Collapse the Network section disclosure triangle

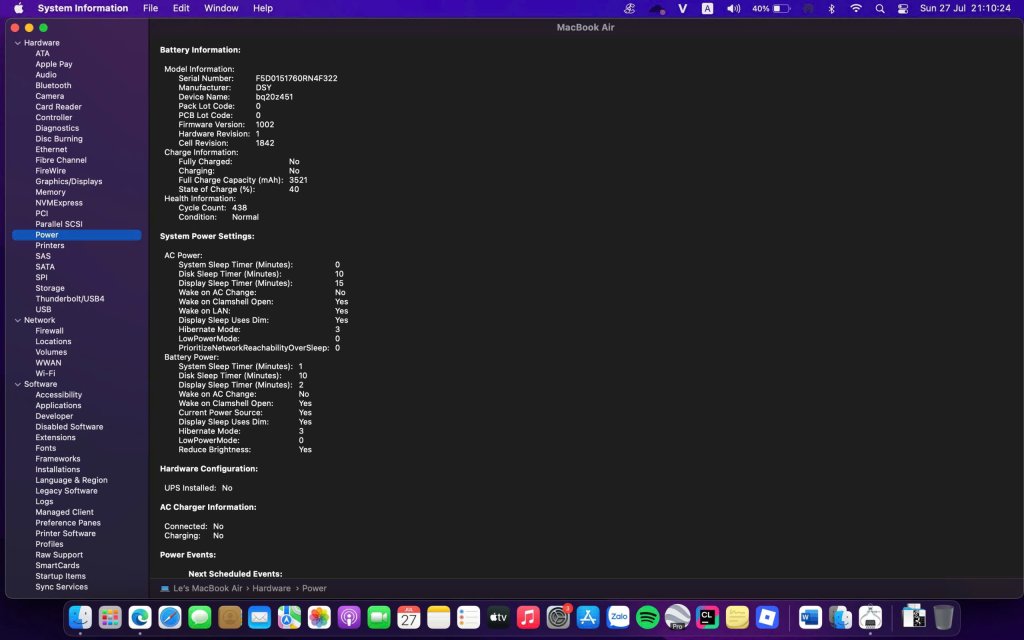[x=17, y=320]
